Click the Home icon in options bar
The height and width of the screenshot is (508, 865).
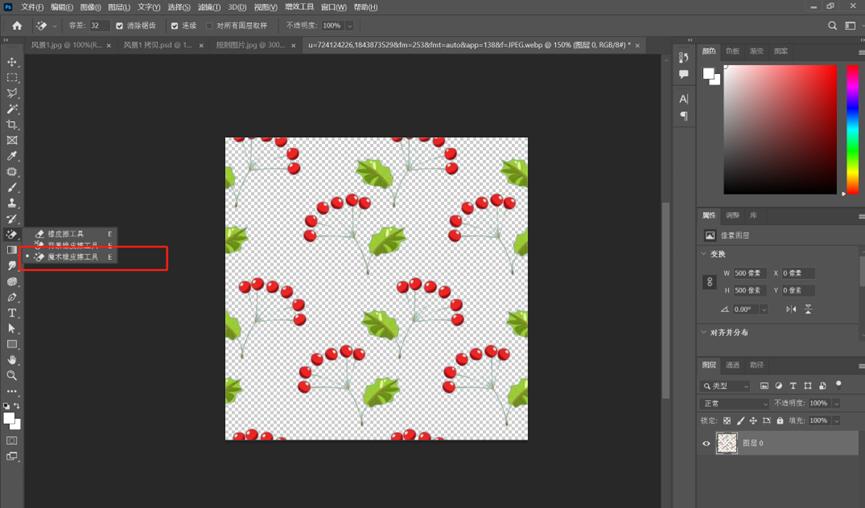16,25
